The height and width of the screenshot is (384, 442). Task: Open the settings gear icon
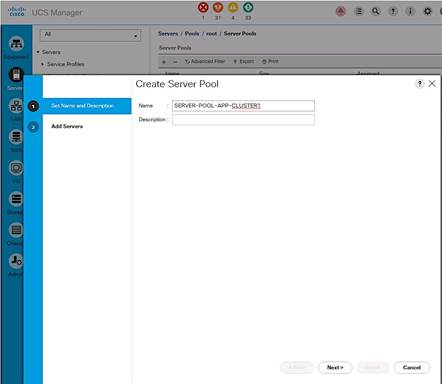click(427, 11)
